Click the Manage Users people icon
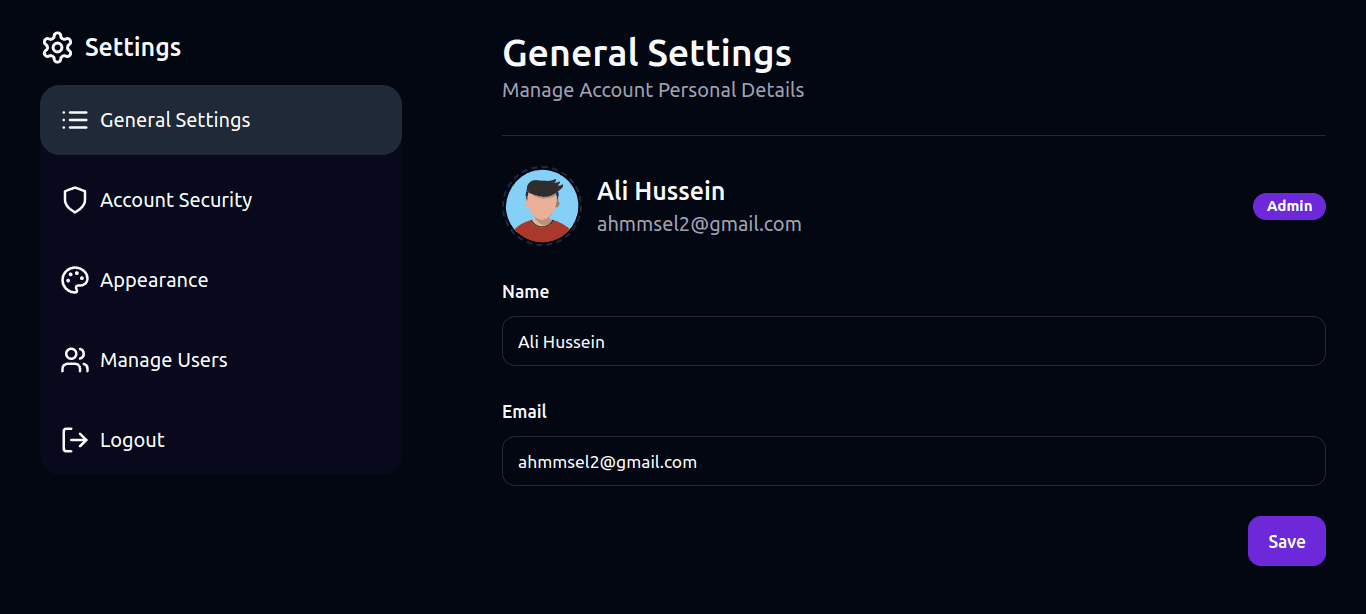 [75, 360]
